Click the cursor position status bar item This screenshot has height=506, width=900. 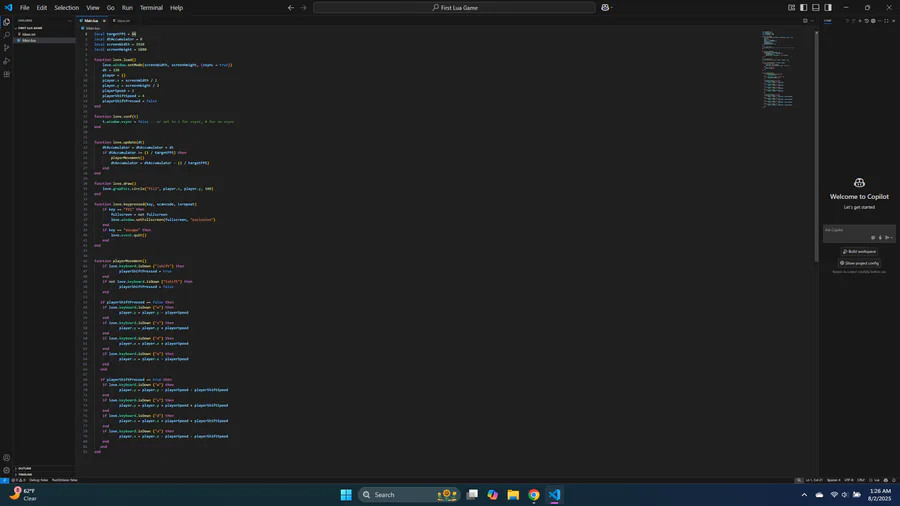[x=814, y=480]
